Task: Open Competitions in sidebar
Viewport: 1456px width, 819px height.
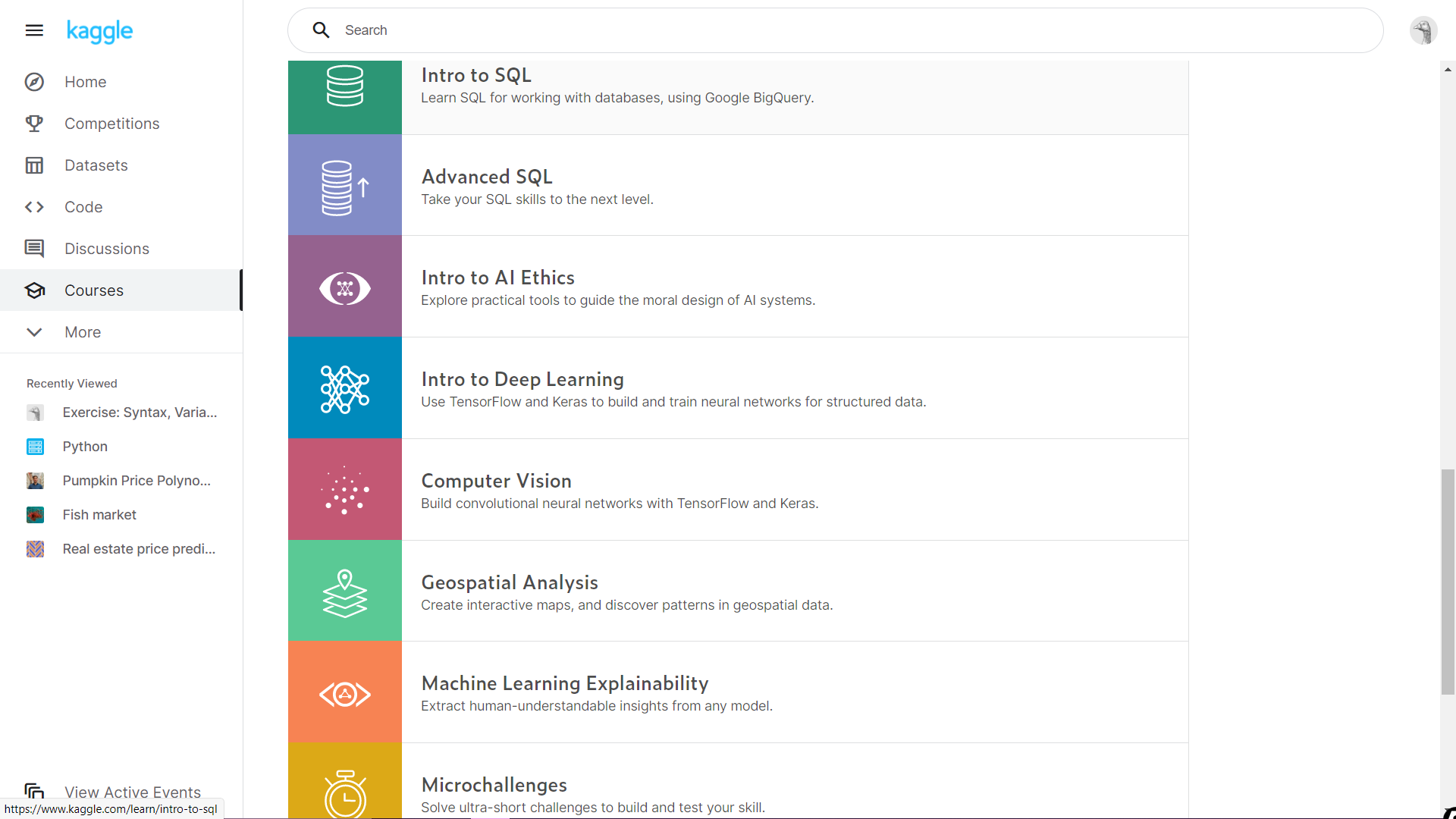Action: [x=121, y=124]
